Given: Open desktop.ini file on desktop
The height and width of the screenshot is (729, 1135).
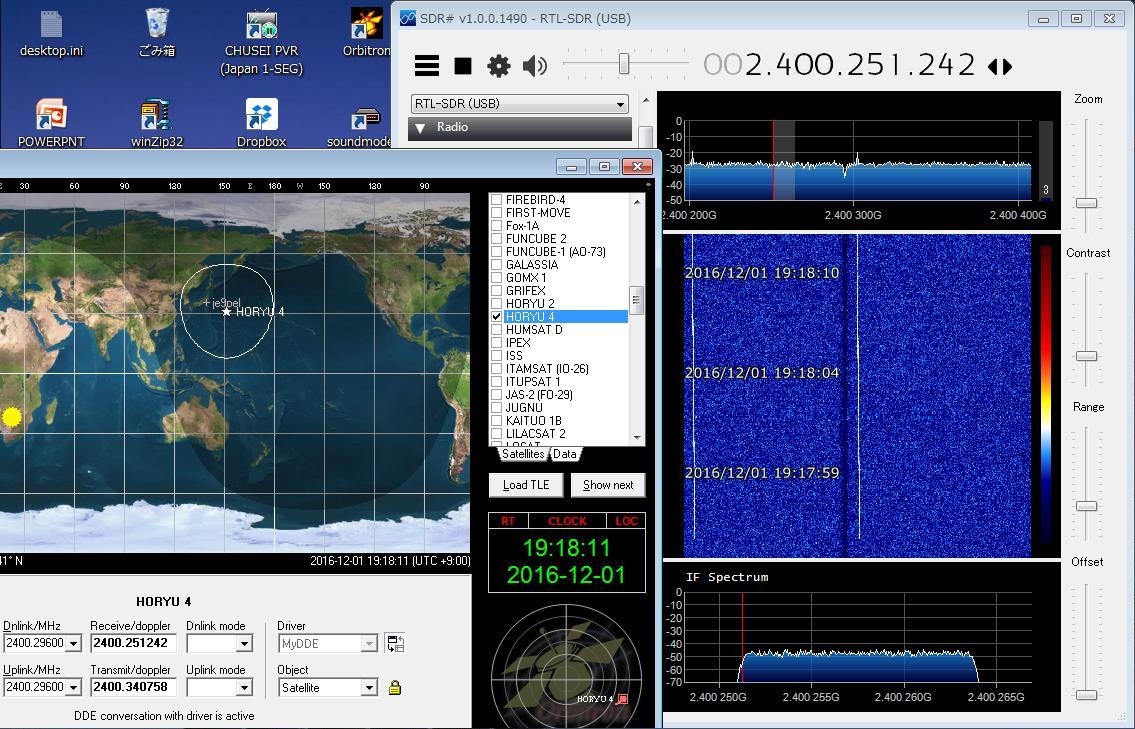Looking at the screenshot, I should [51, 33].
